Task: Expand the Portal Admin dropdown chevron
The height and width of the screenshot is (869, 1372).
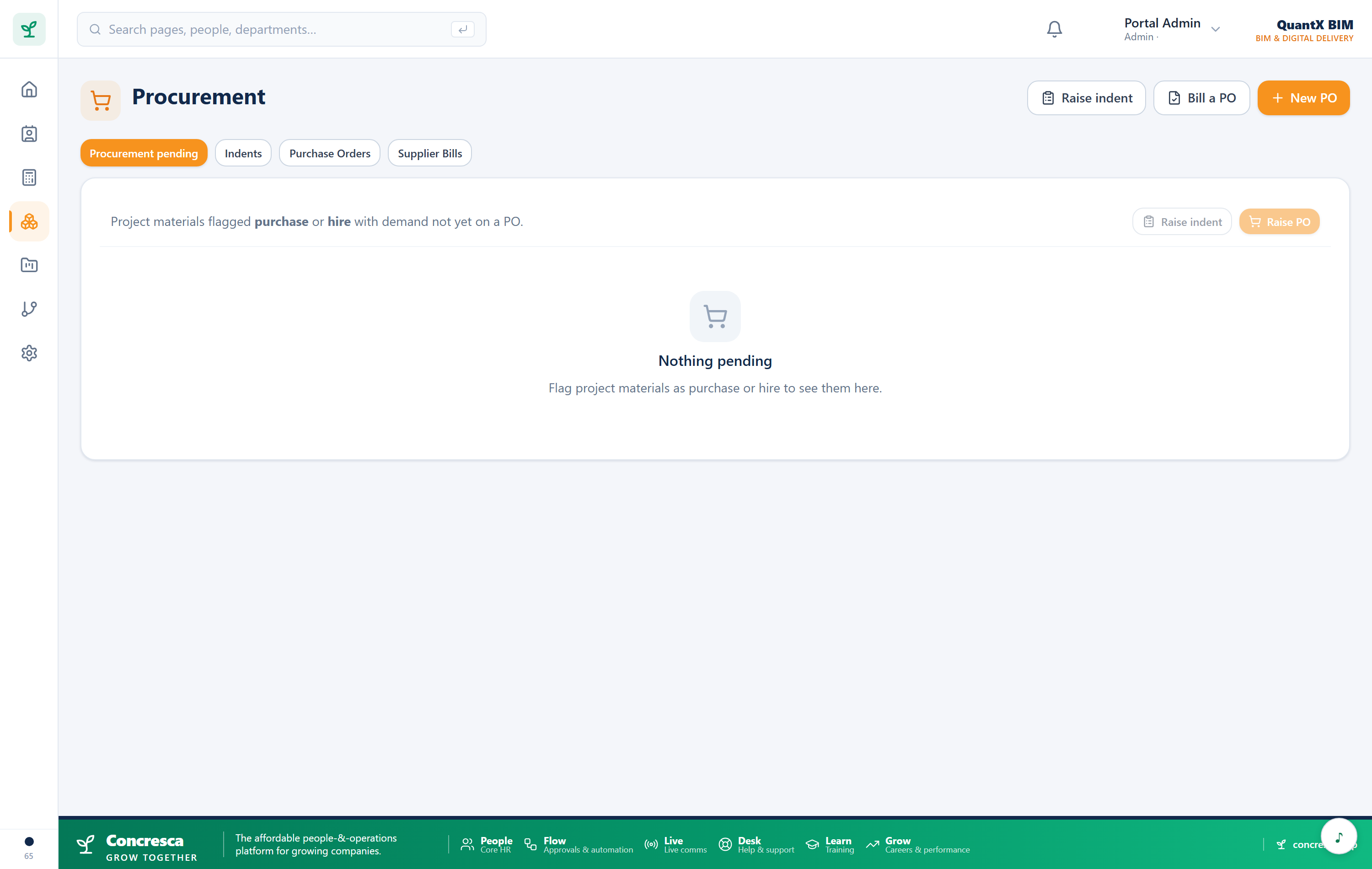Action: [1215, 29]
